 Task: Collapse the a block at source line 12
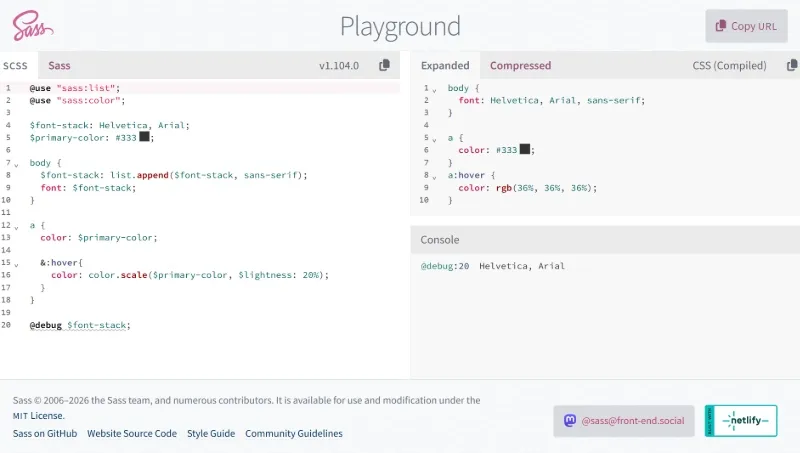(x=16, y=227)
